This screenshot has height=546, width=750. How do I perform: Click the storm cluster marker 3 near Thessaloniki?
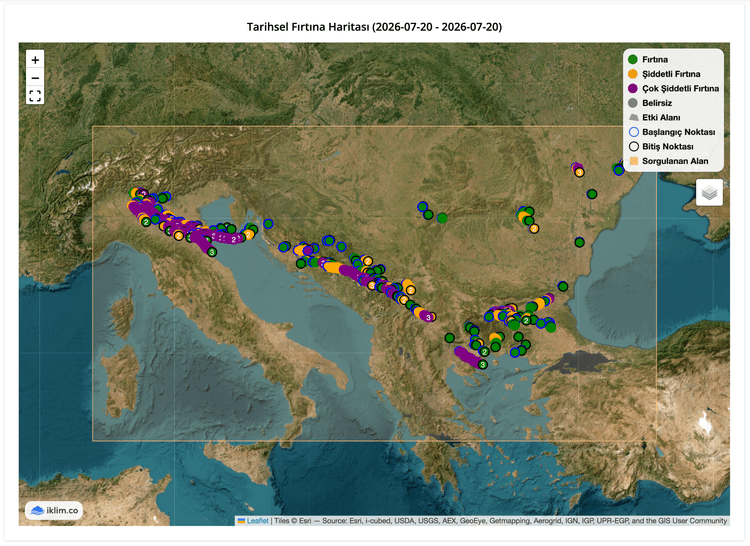(x=483, y=365)
